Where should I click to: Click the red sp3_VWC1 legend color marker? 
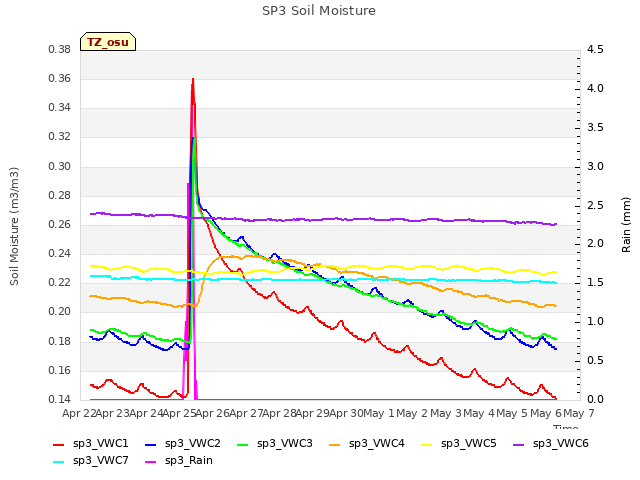click(x=59, y=445)
